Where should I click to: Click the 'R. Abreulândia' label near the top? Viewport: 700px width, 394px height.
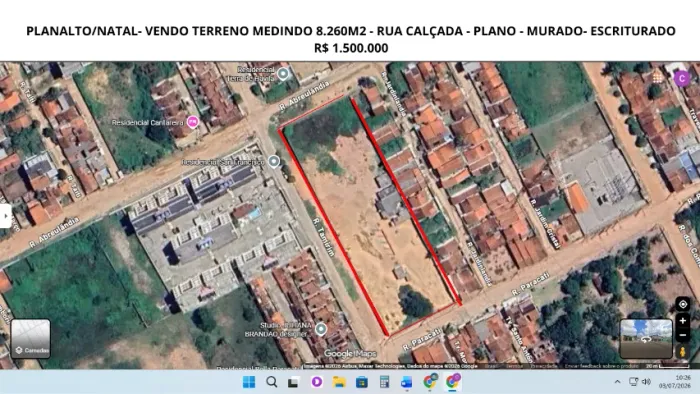(304, 95)
